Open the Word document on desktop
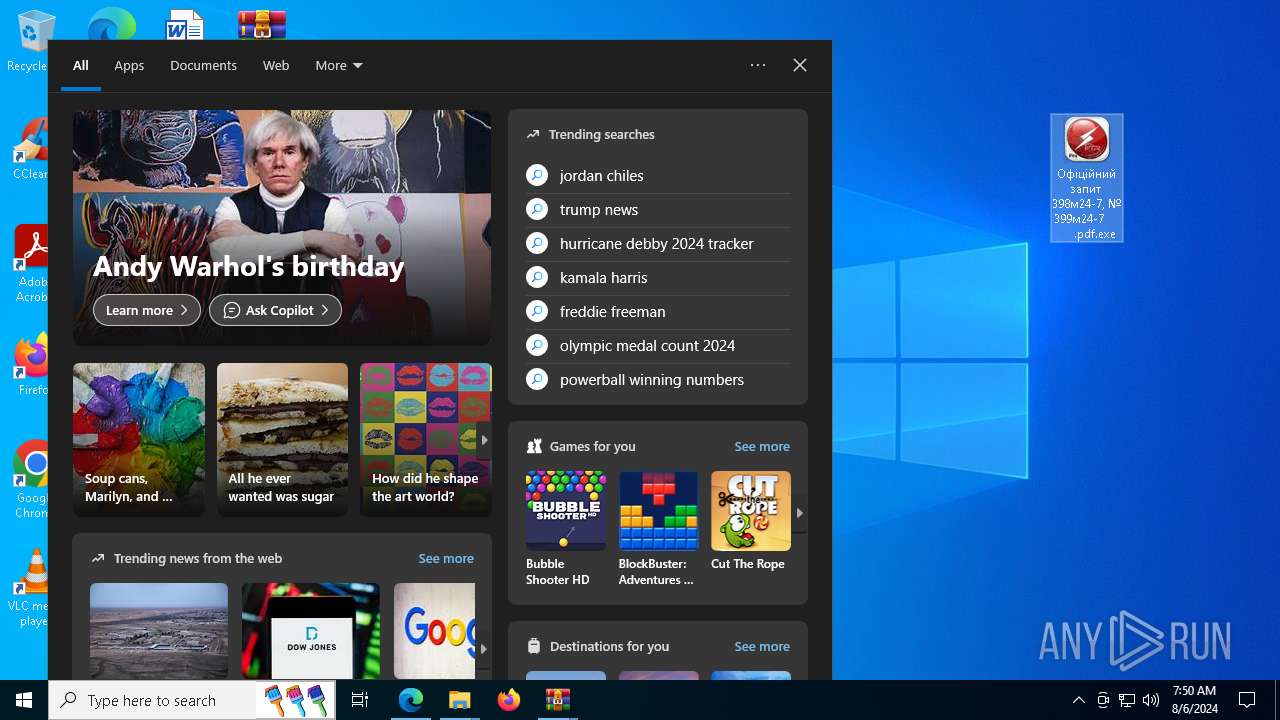1280x720 pixels. [x=185, y=24]
